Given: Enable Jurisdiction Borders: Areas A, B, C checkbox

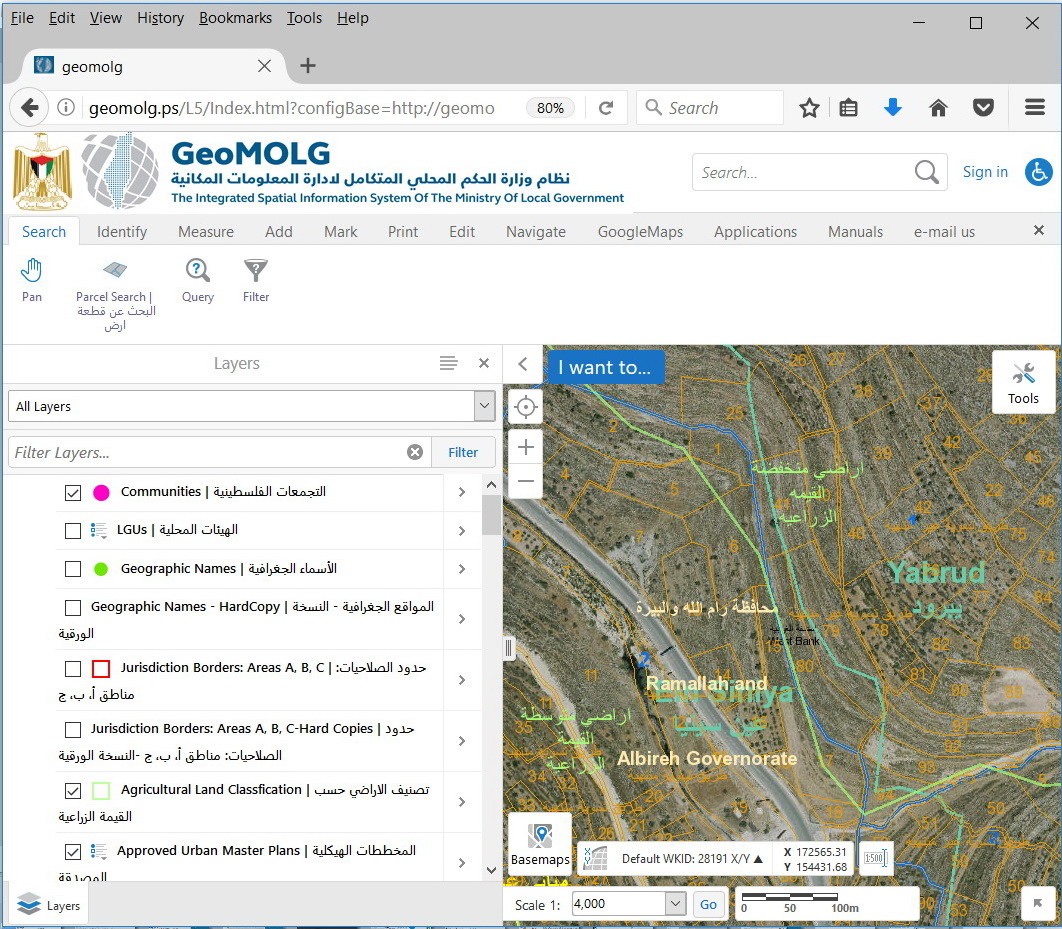Looking at the screenshot, I should pos(72,668).
